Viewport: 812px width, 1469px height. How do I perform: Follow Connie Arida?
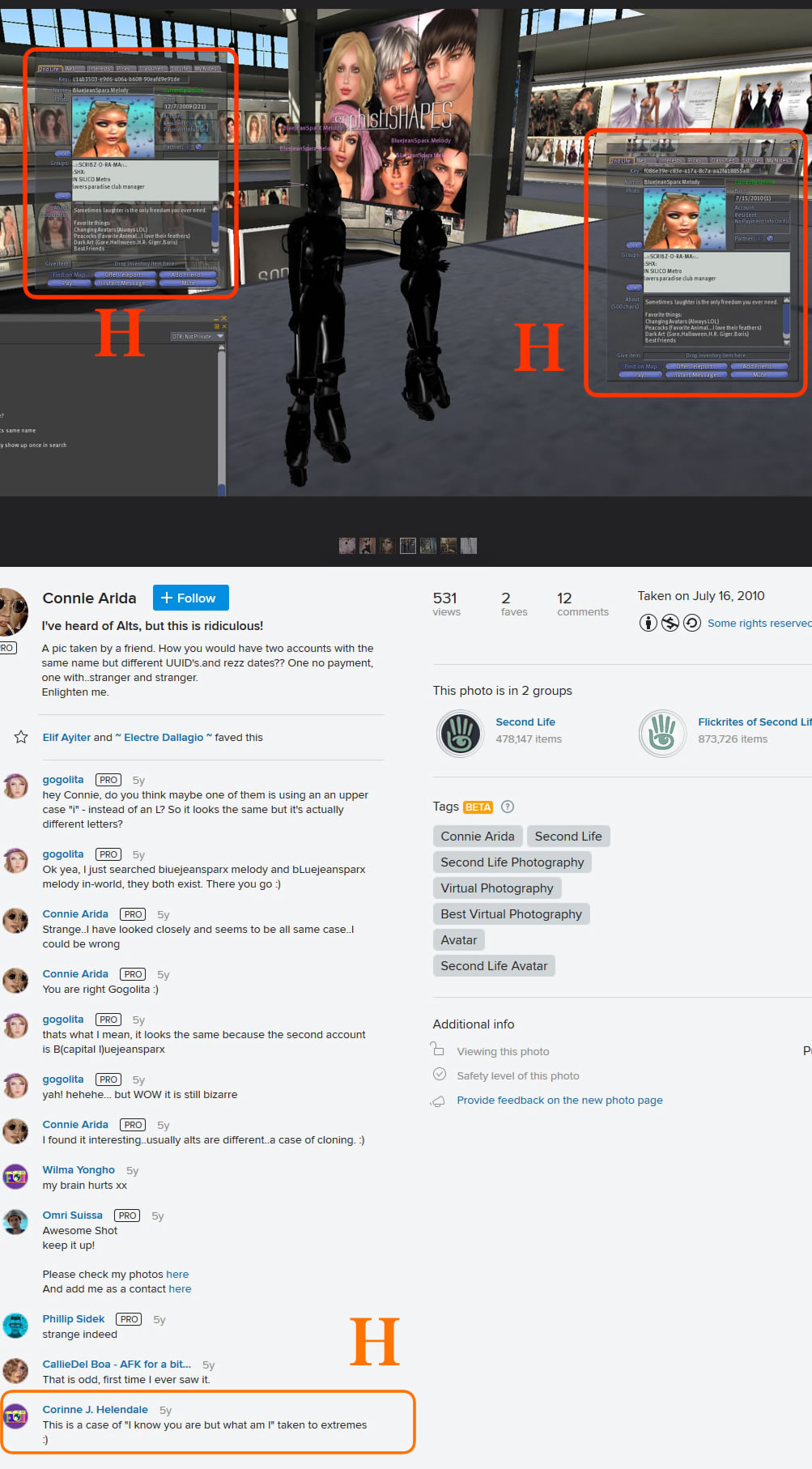click(x=191, y=598)
